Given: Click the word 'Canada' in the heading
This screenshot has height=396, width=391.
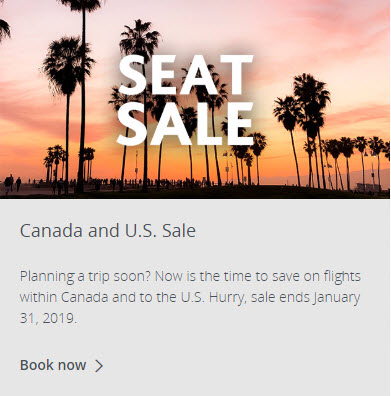Looking at the screenshot, I should [51, 230].
